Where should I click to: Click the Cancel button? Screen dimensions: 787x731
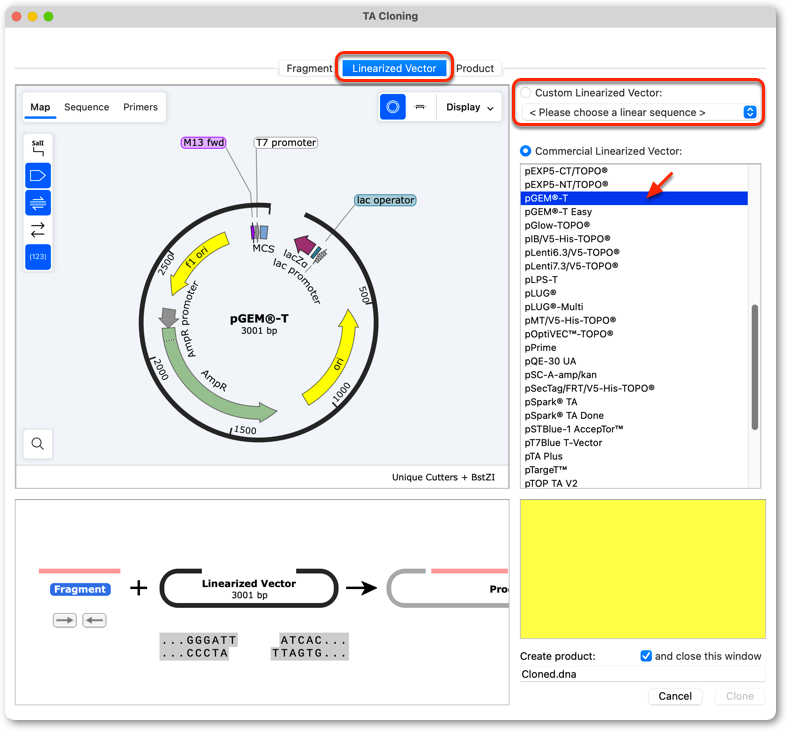pos(675,696)
